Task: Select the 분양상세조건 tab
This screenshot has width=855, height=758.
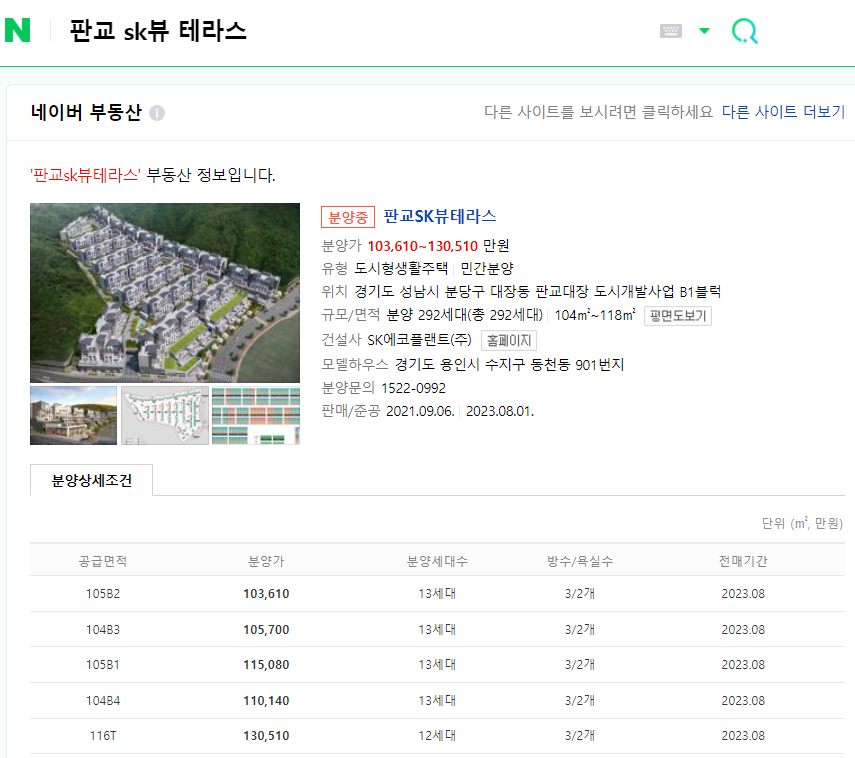Action: [x=92, y=480]
